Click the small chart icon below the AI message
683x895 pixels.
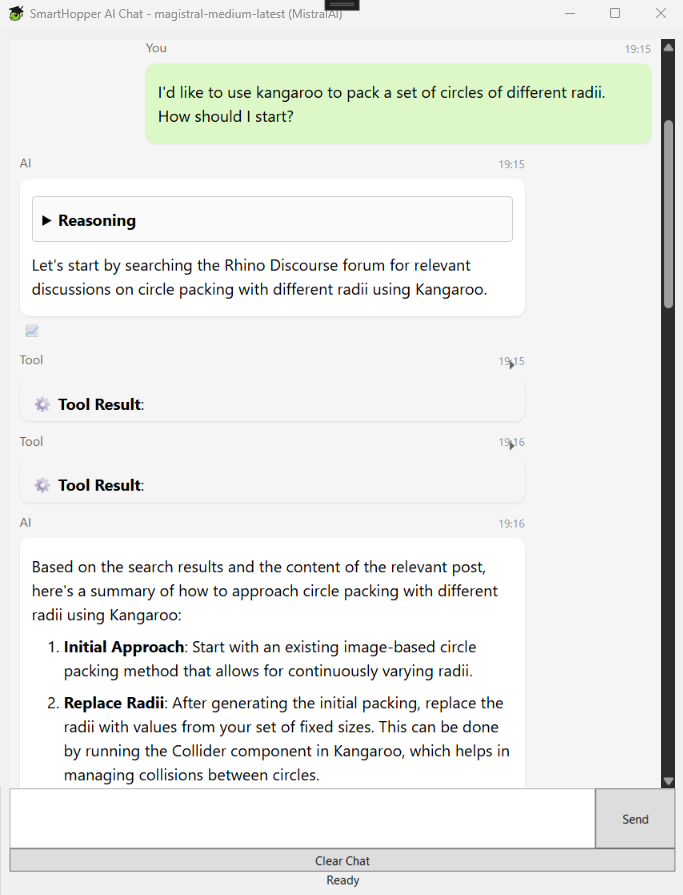[32, 331]
